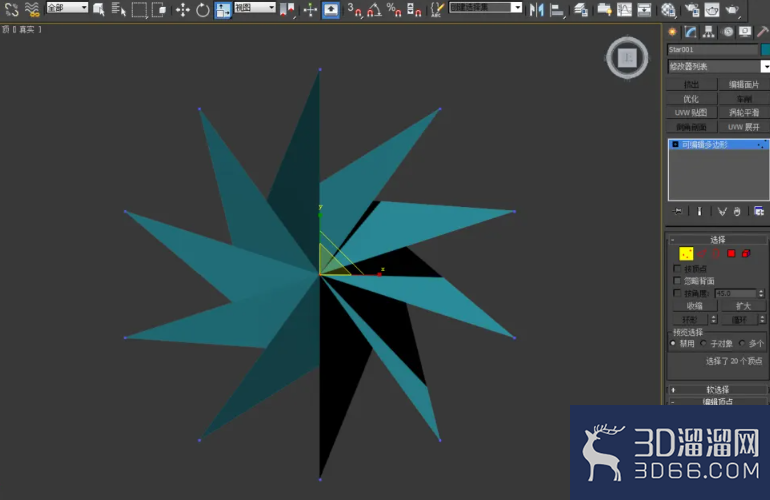Open the 修改器列表 modifier list dropdown
770x500 pixels.
click(718, 66)
